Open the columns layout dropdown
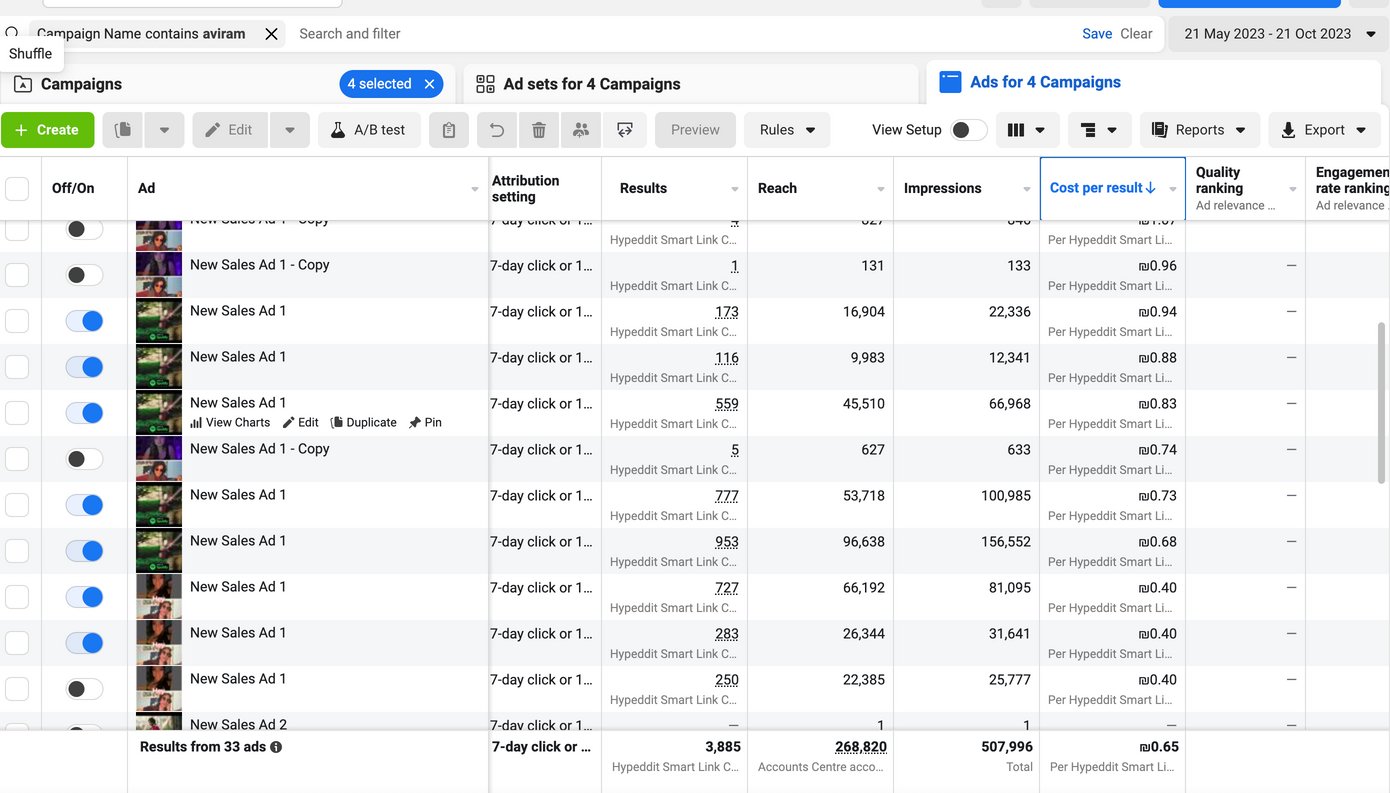 [x=1026, y=130]
